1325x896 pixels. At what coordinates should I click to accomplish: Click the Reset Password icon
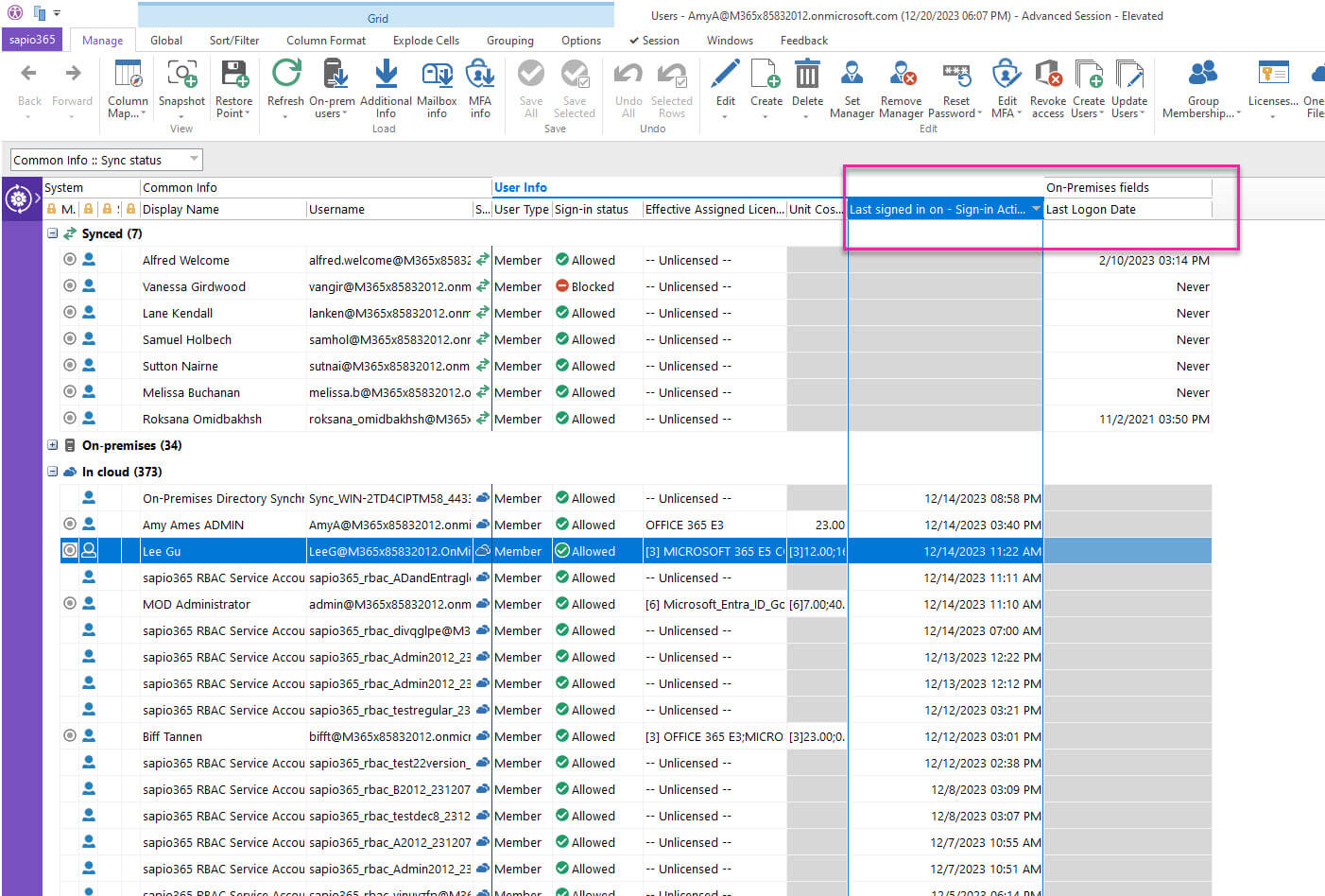click(x=956, y=74)
